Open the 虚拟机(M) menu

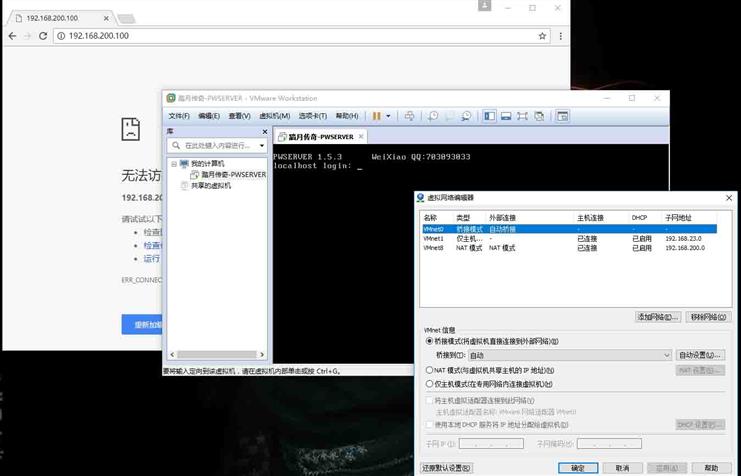274,116
